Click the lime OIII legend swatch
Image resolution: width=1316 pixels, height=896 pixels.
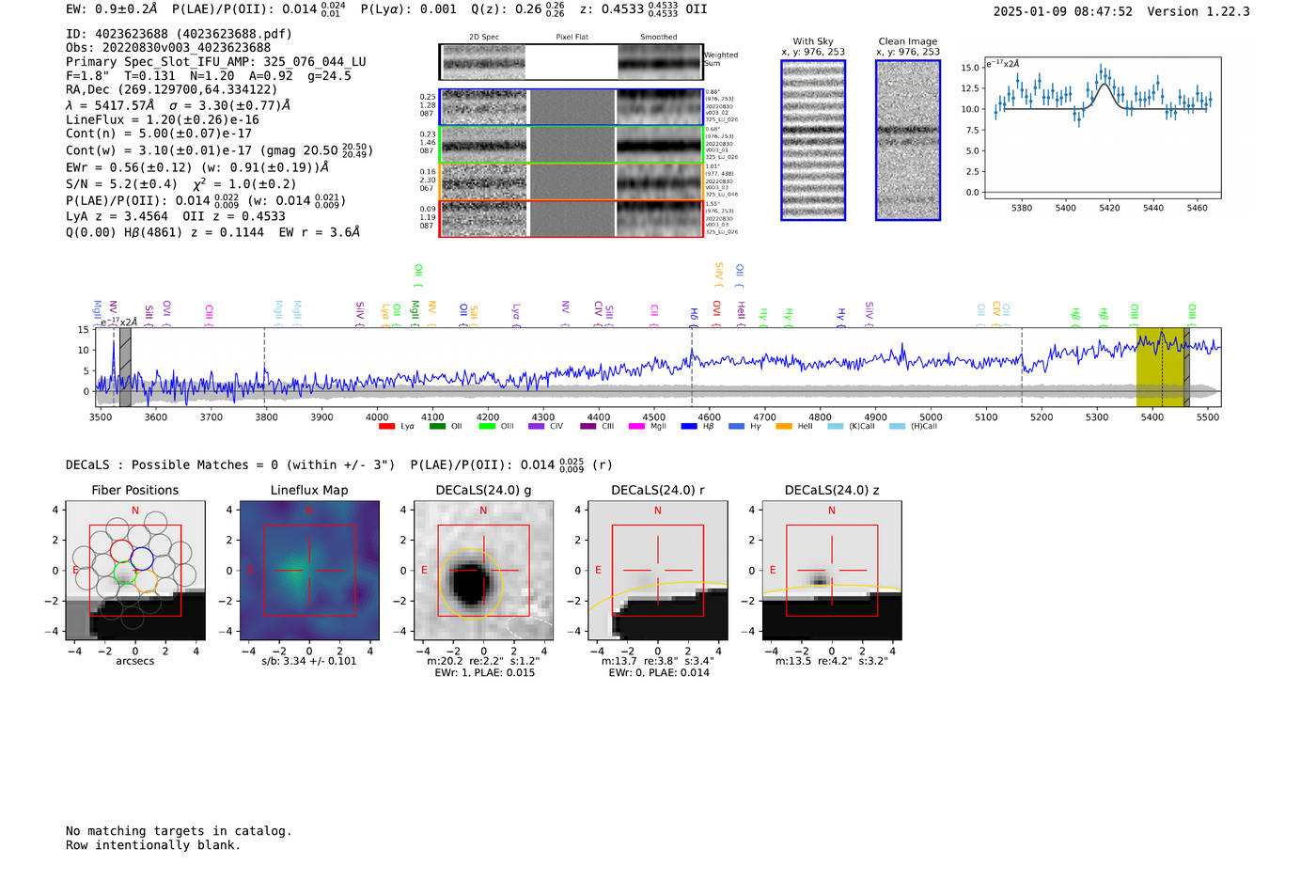pos(487,427)
